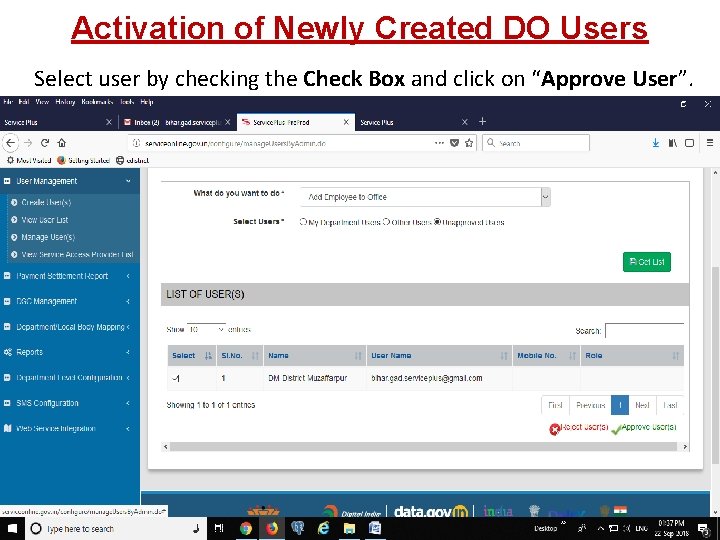Open File Explorer folder icon on taskbar
The height and width of the screenshot is (540, 720).
[349, 529]
